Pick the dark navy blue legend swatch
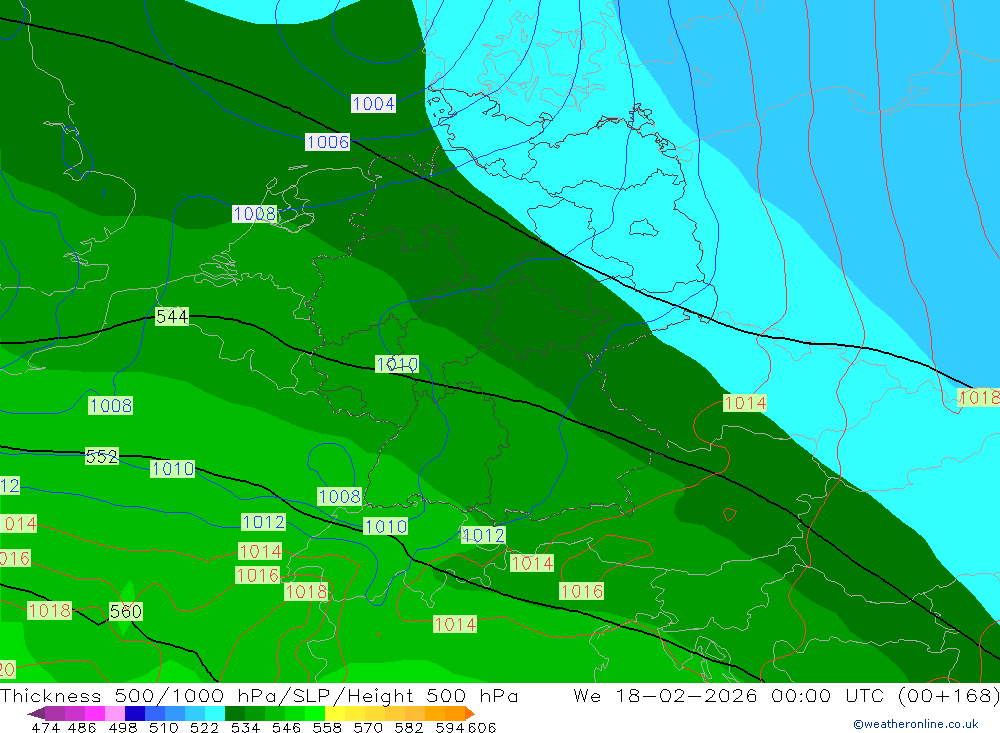The height and width of the screenshot is (733, 1000). pyautogui.click(x=135, y=713)
